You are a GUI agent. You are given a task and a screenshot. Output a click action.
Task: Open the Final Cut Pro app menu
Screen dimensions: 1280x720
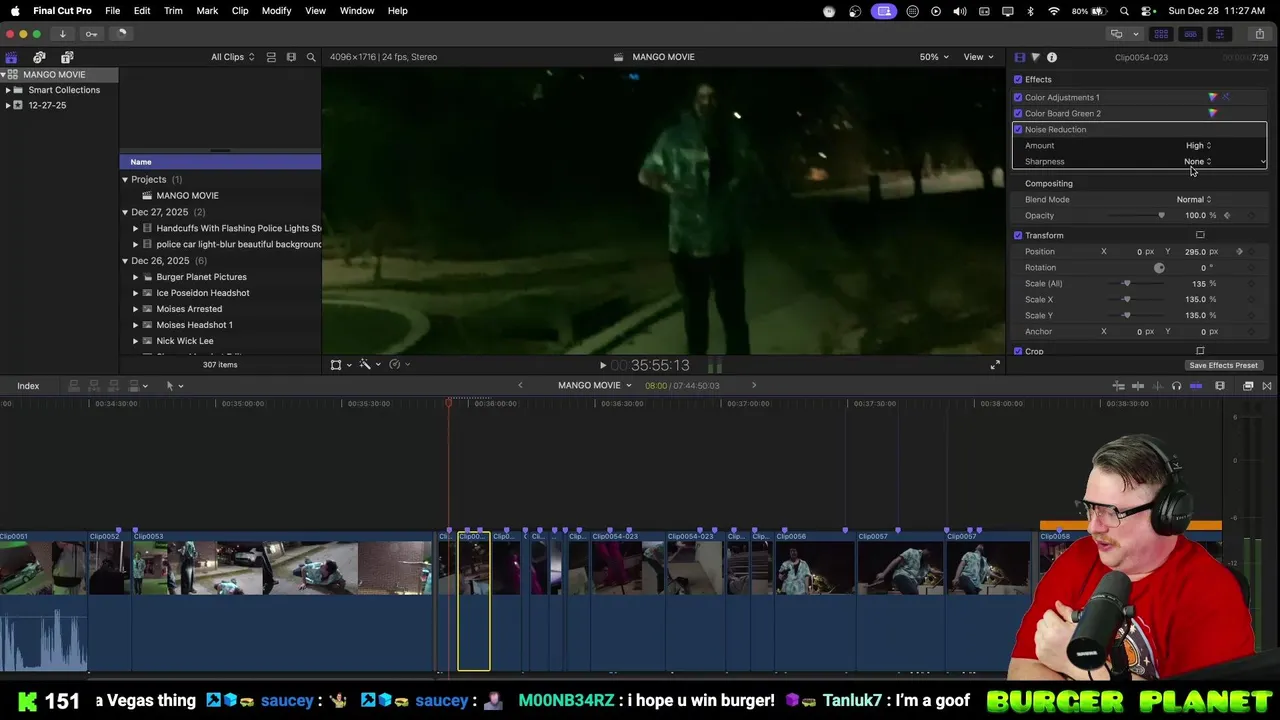pyautogui.click(x=62, y=11)
